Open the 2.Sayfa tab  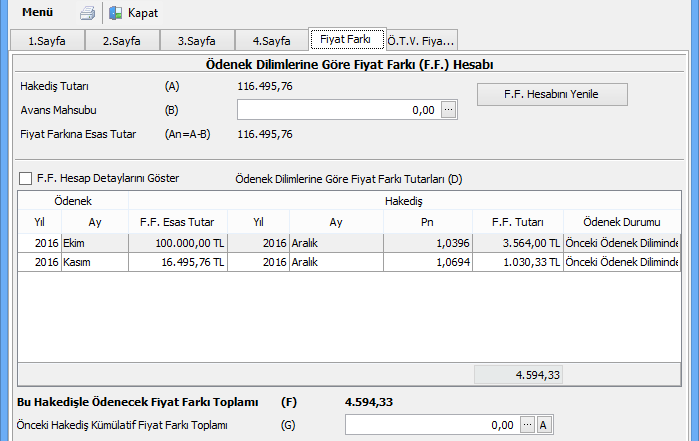[121, 41]
